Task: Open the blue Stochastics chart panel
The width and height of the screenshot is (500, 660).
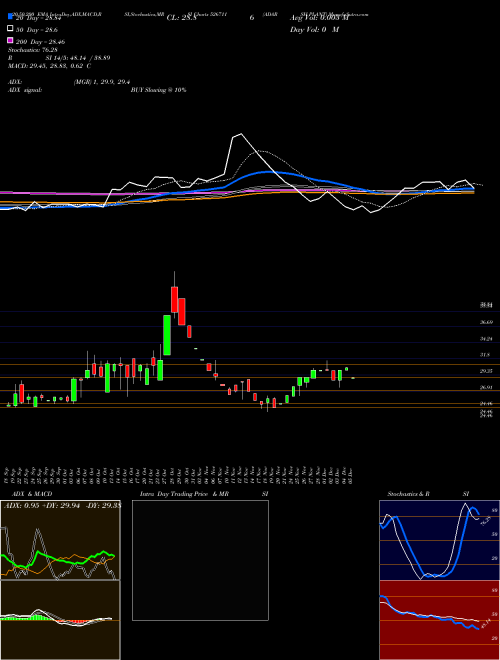Action: [439, 540]
